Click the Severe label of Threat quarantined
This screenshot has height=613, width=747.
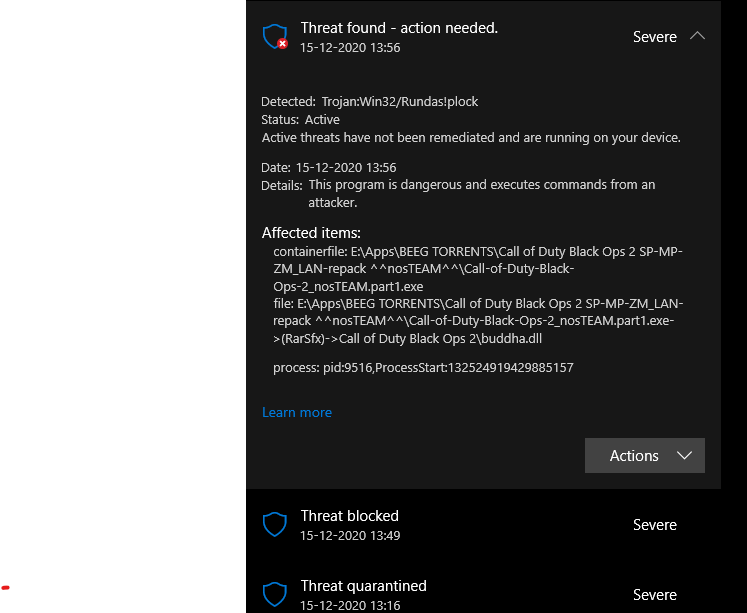click(x=655, y=595)
